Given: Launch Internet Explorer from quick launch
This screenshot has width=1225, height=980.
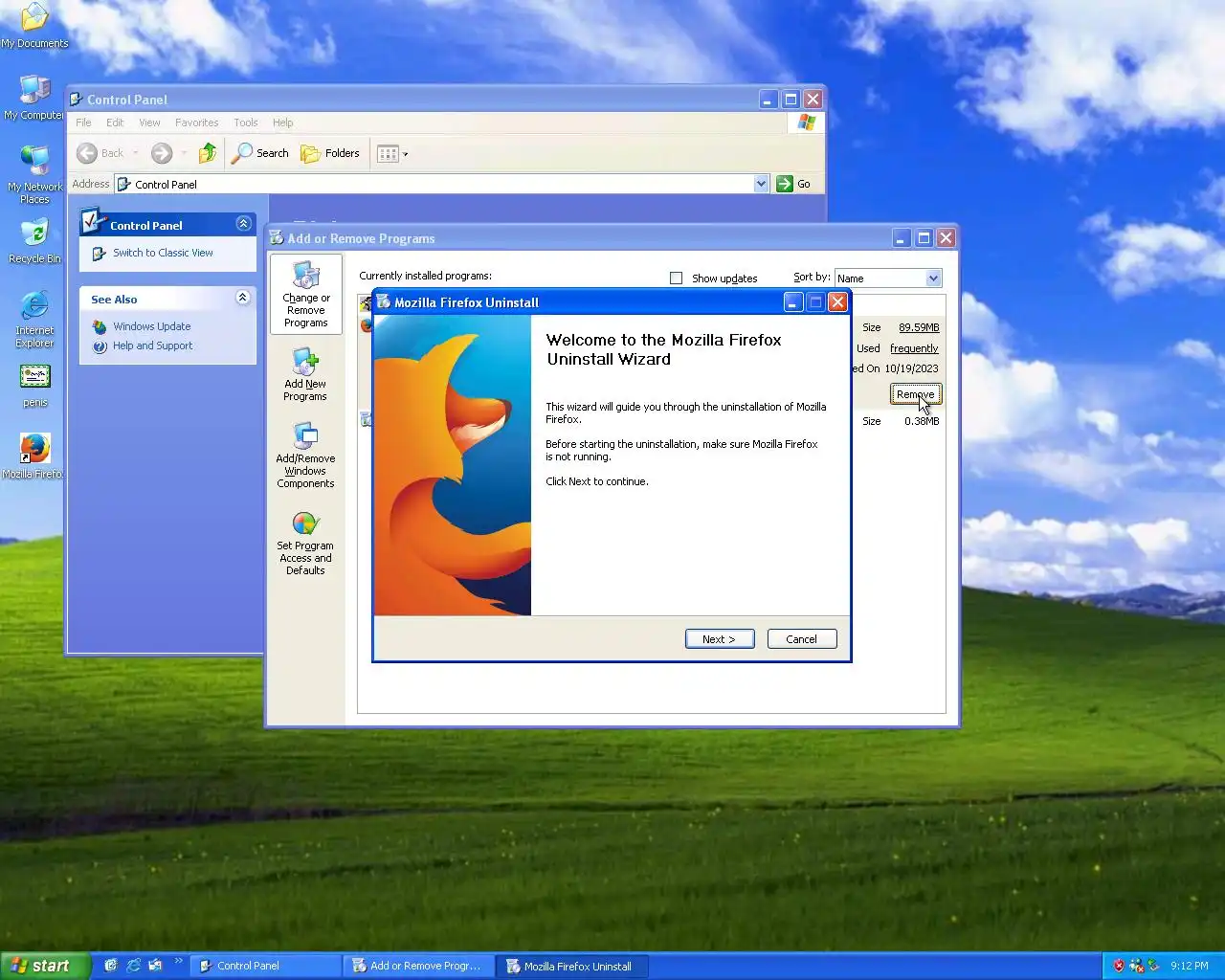Looking at the screenshot, I should (x=133, y=966).
